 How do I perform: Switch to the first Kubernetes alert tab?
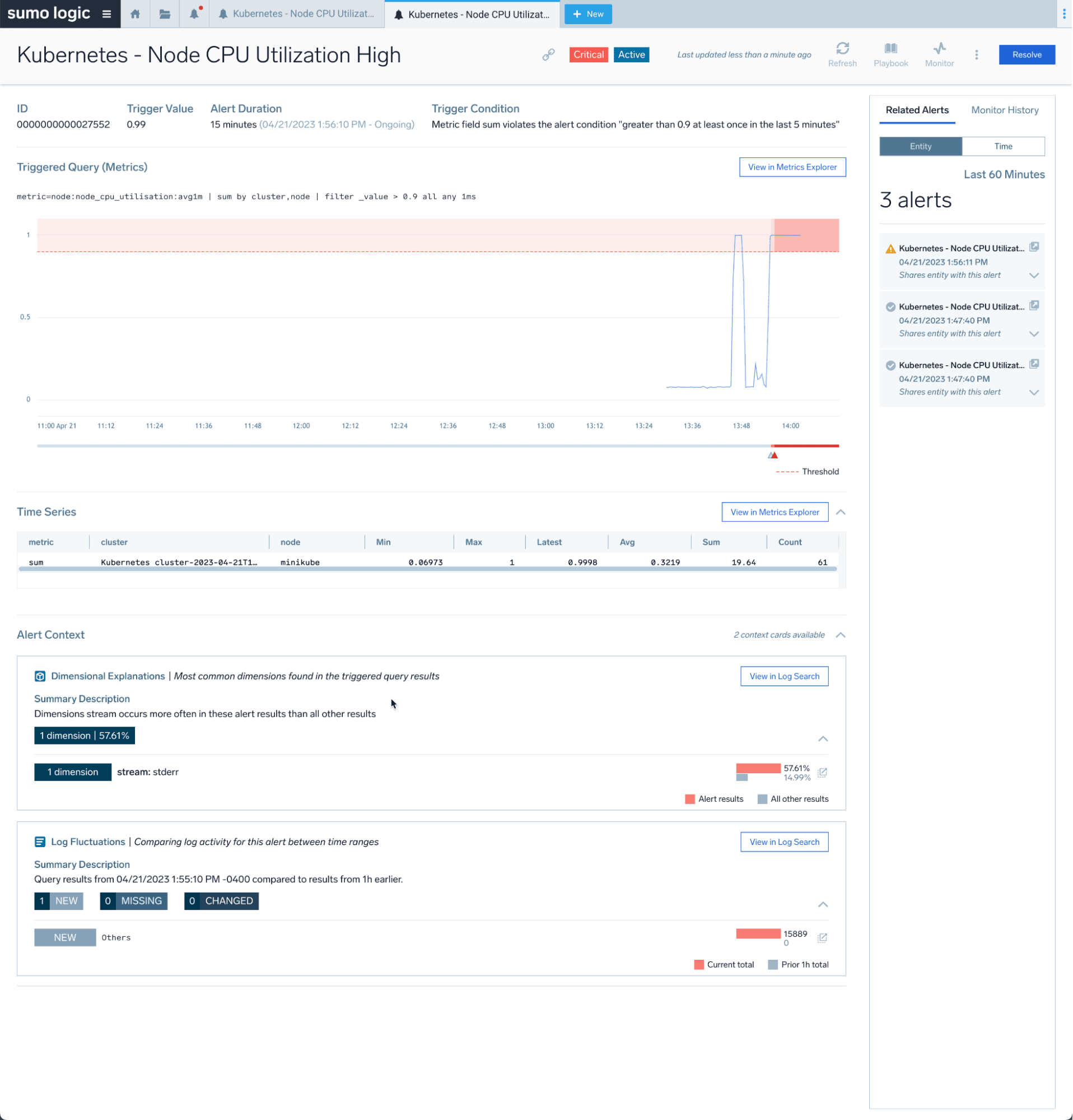point(297,13)
